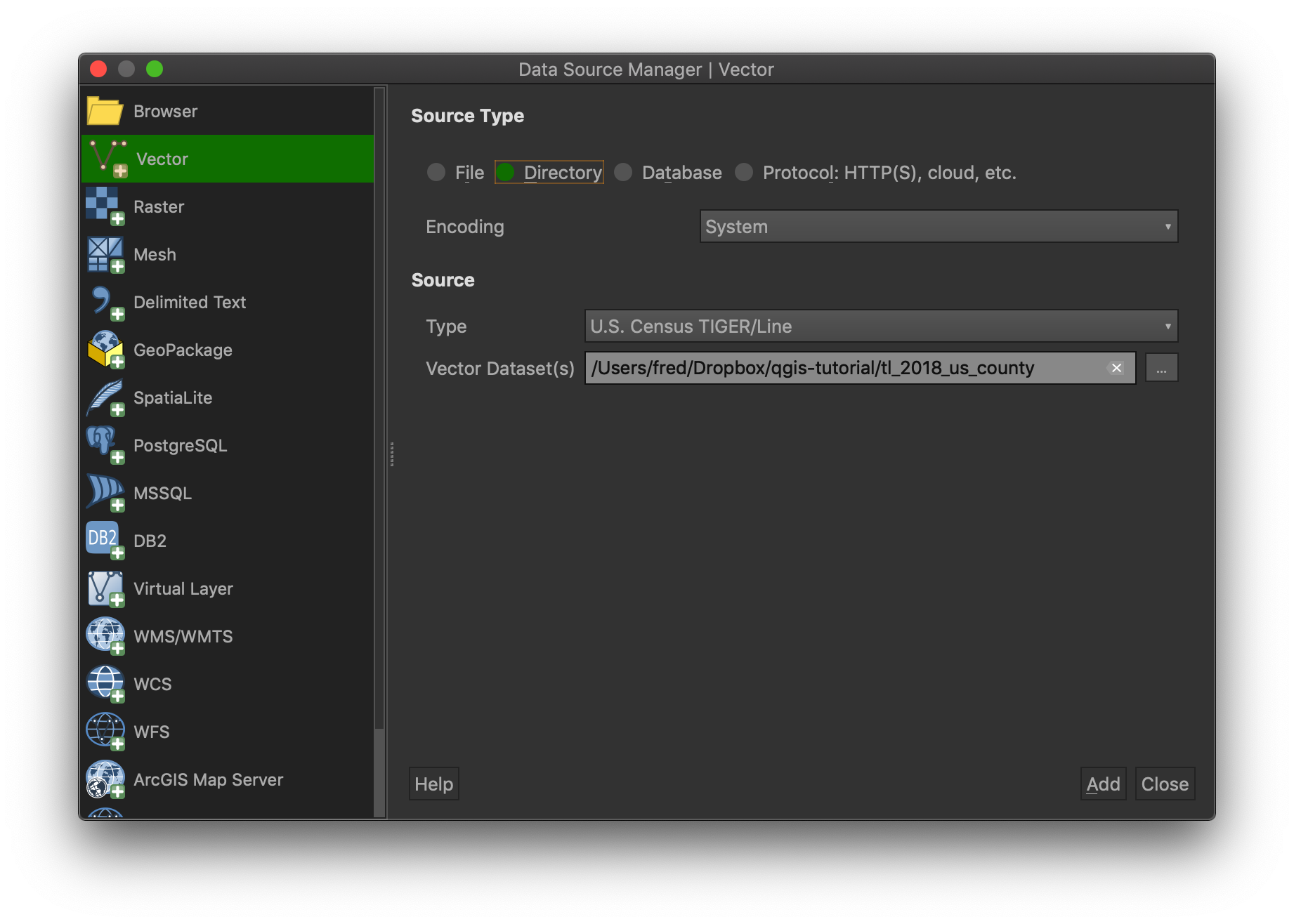Click the DB2 database icon
Screen dimensions: 1294x924
[x=105, y=541]
